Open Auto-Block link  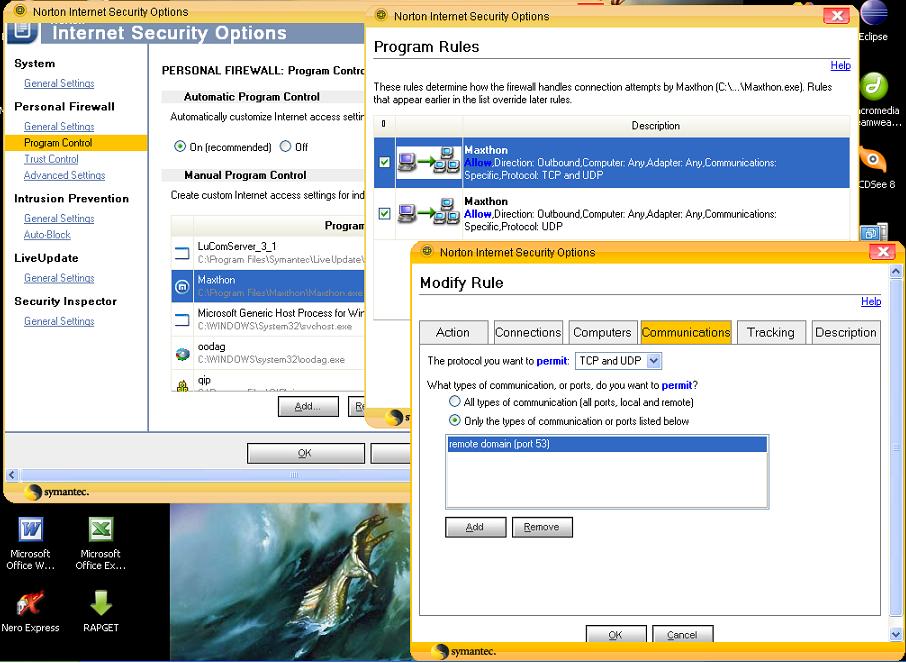click(x=47, y=235)
